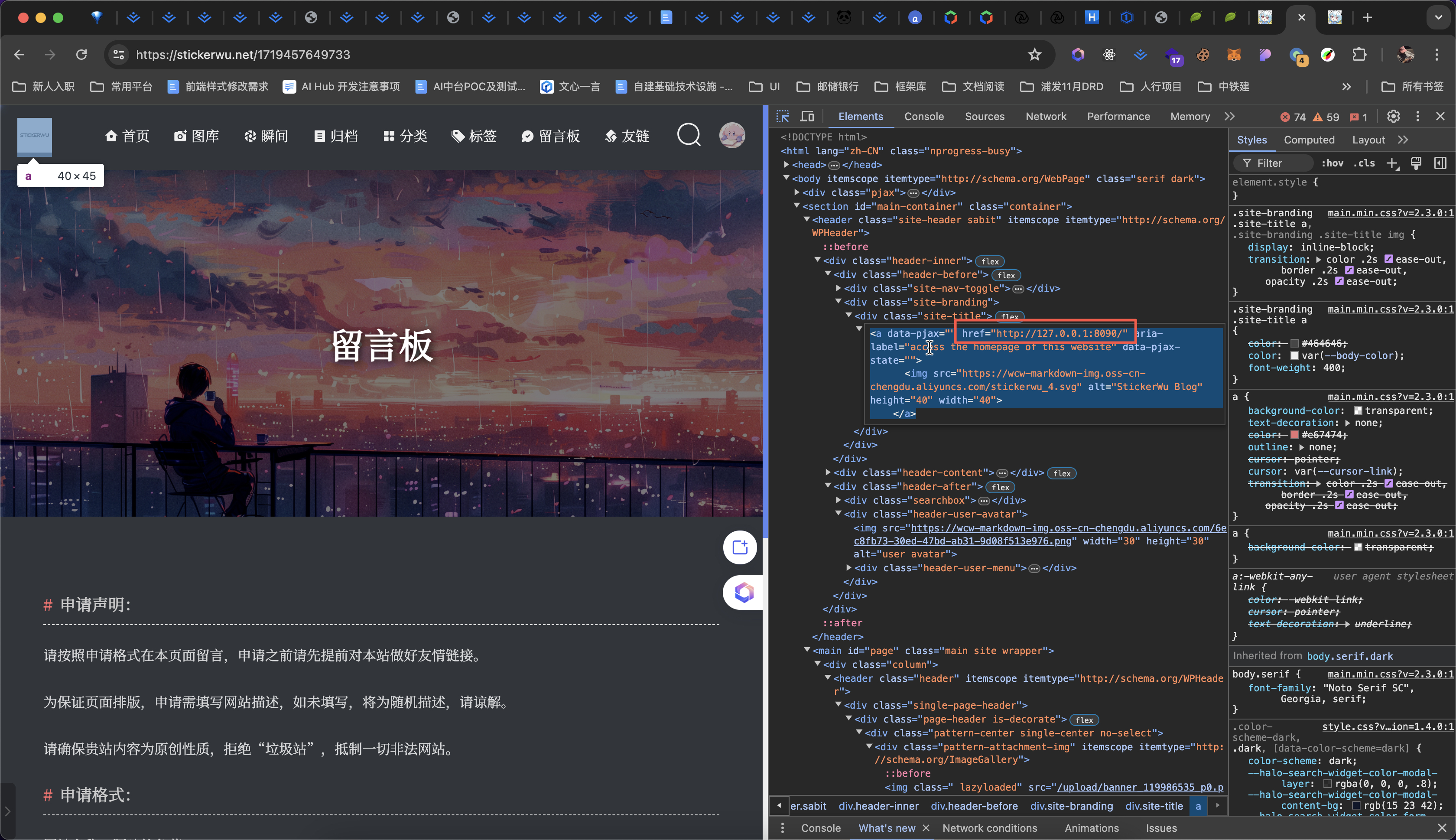Expand the div class pjax node
This screenshot has height=840, width=1456.
[x=797, y=192]
